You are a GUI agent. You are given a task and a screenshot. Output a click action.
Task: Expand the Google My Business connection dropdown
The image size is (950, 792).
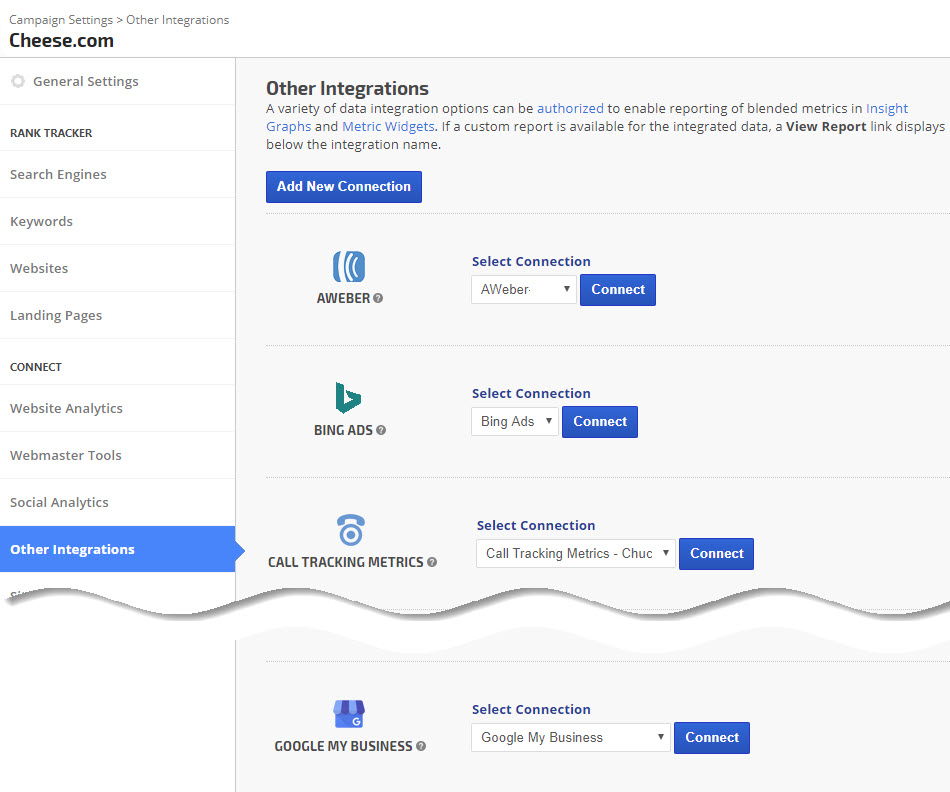(570, 738)
